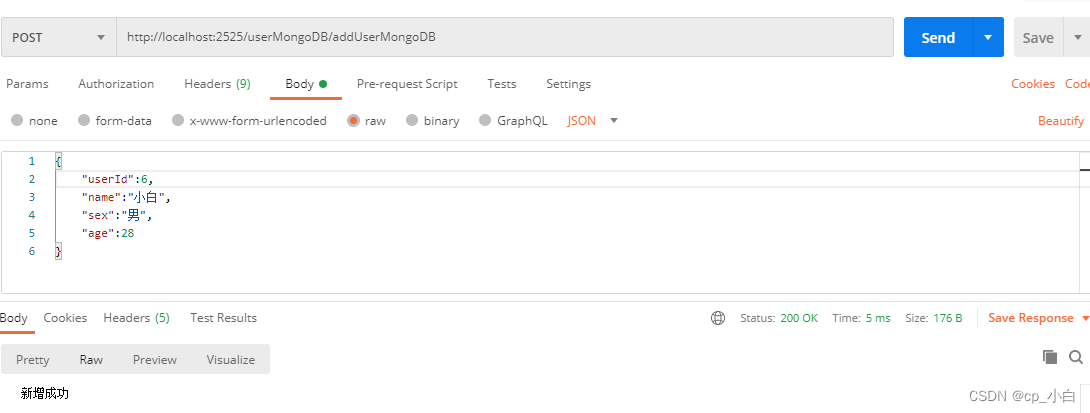The image size is (1090, 413).
Task: Open the Pre-request Script tab
Action: click(407, 84)
